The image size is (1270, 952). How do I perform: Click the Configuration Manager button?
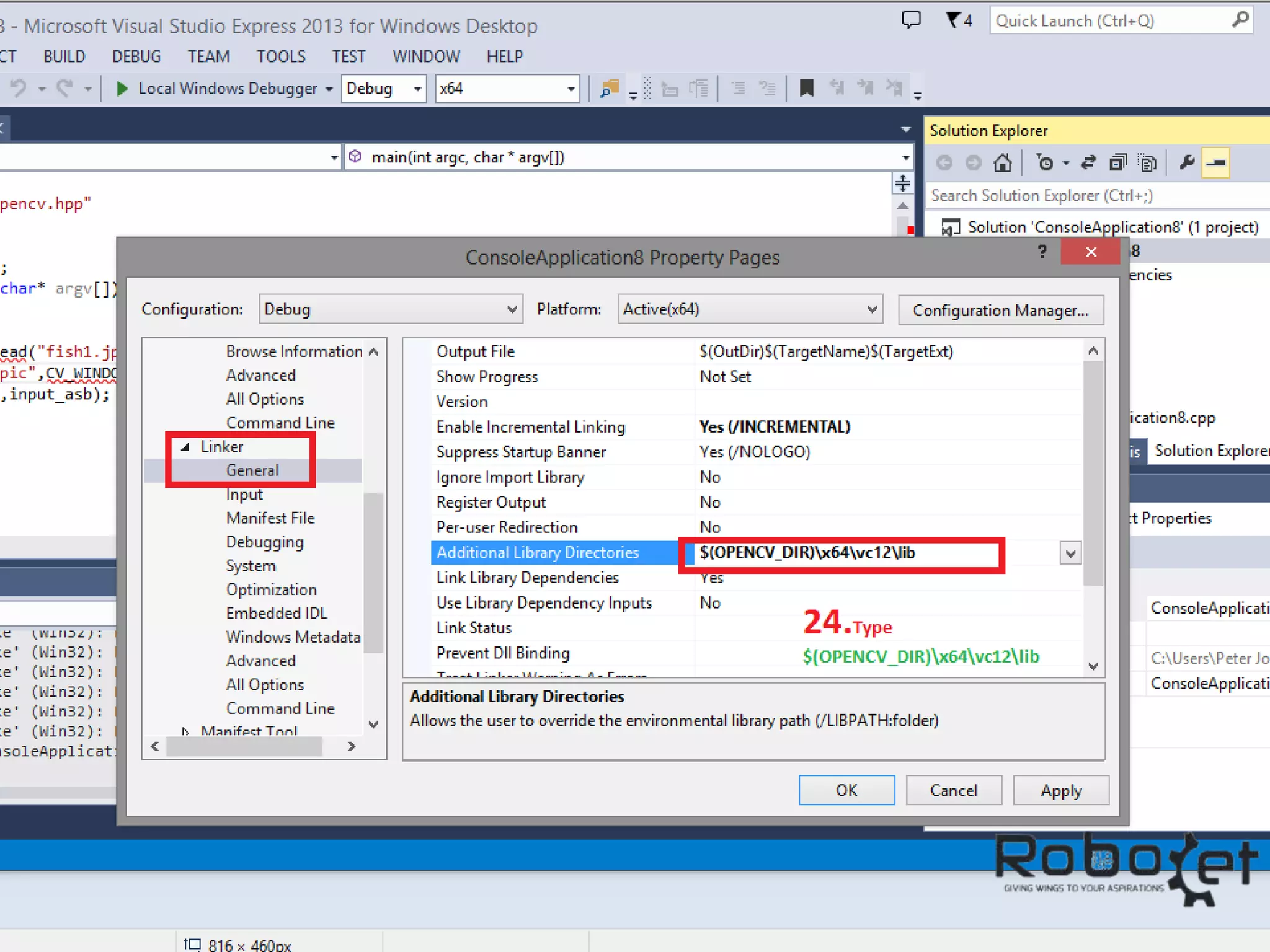[1000, 310]
